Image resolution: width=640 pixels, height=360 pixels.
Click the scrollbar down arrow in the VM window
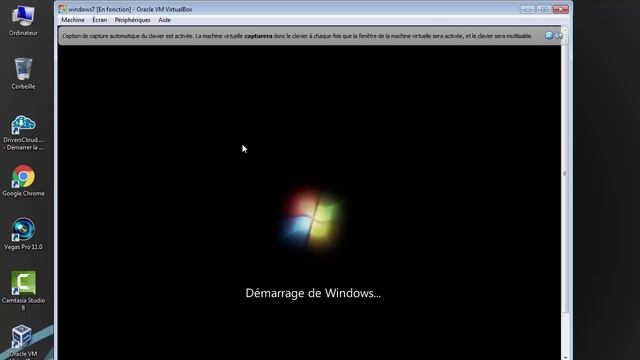coord(565,357)
